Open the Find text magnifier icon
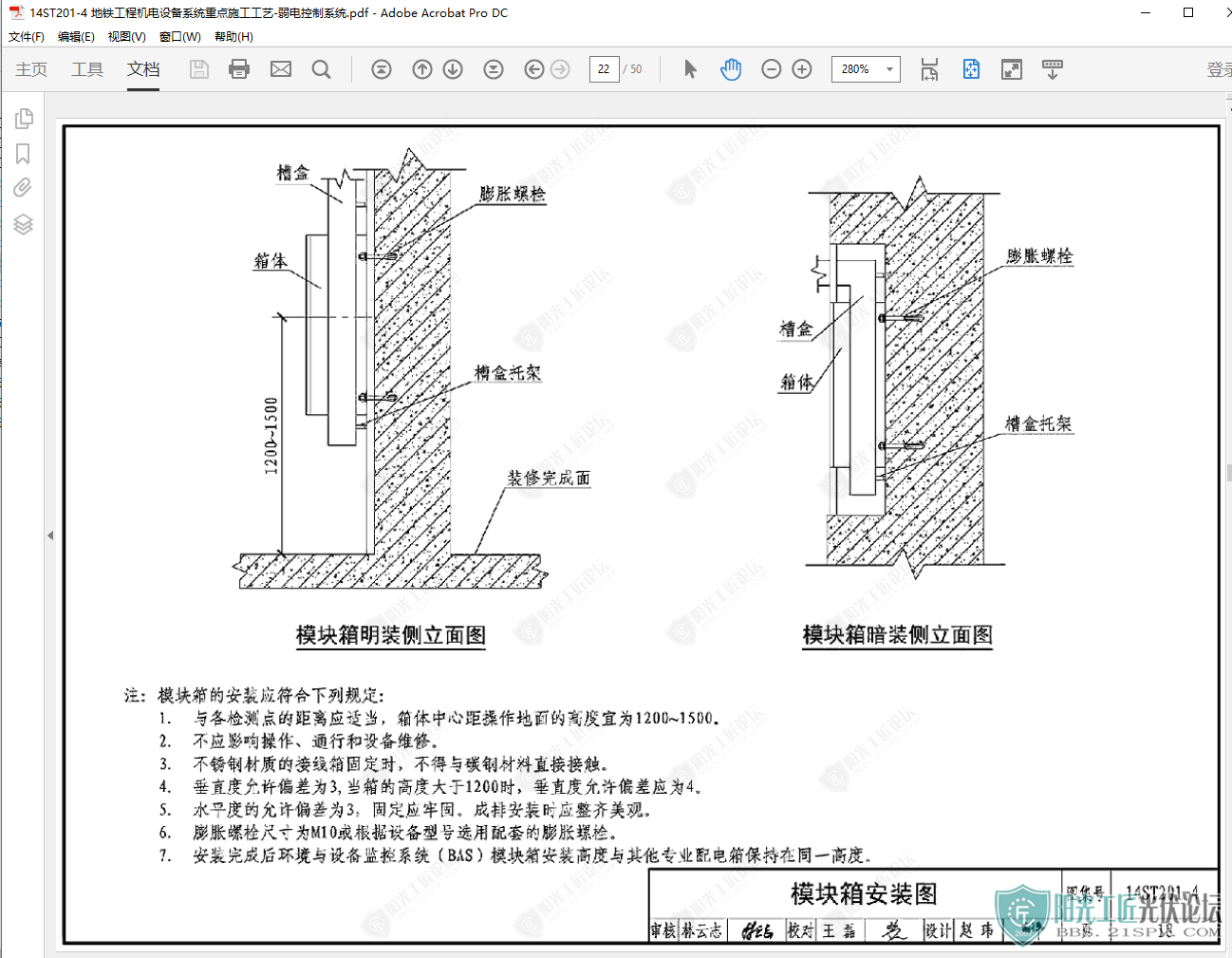The height and width of the screenshot is (958, 1232). [x=322, y=69]
